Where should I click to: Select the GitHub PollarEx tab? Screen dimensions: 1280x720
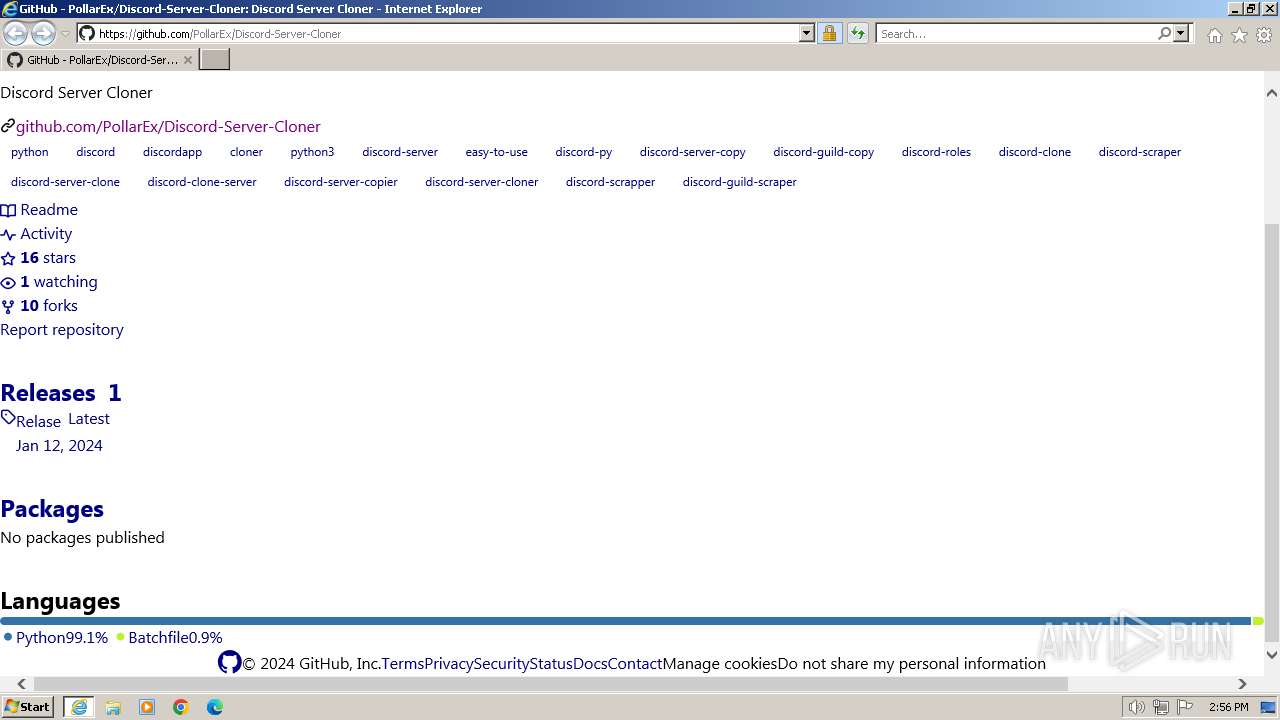[99, 60]
